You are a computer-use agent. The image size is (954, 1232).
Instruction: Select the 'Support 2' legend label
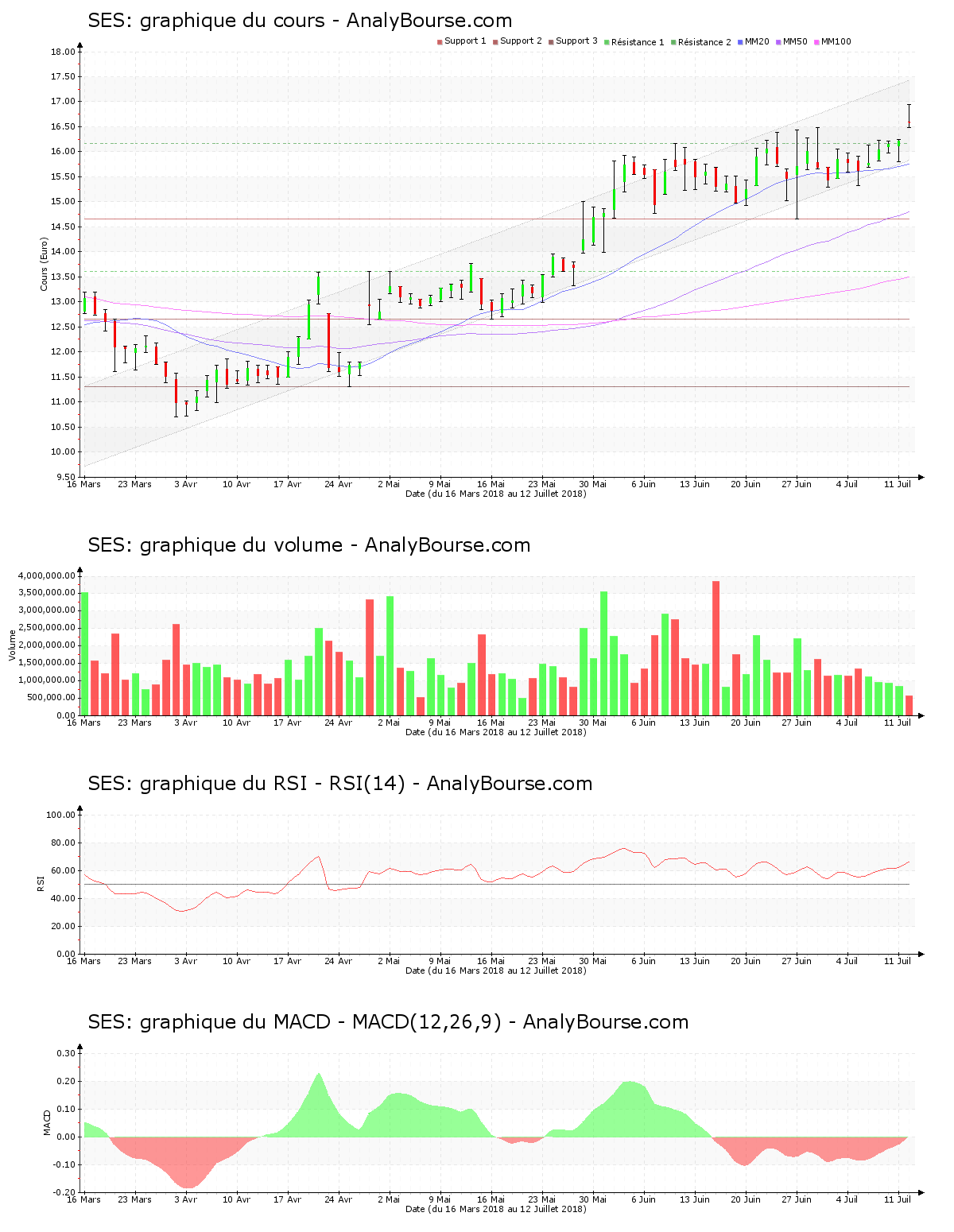[521, 41]
